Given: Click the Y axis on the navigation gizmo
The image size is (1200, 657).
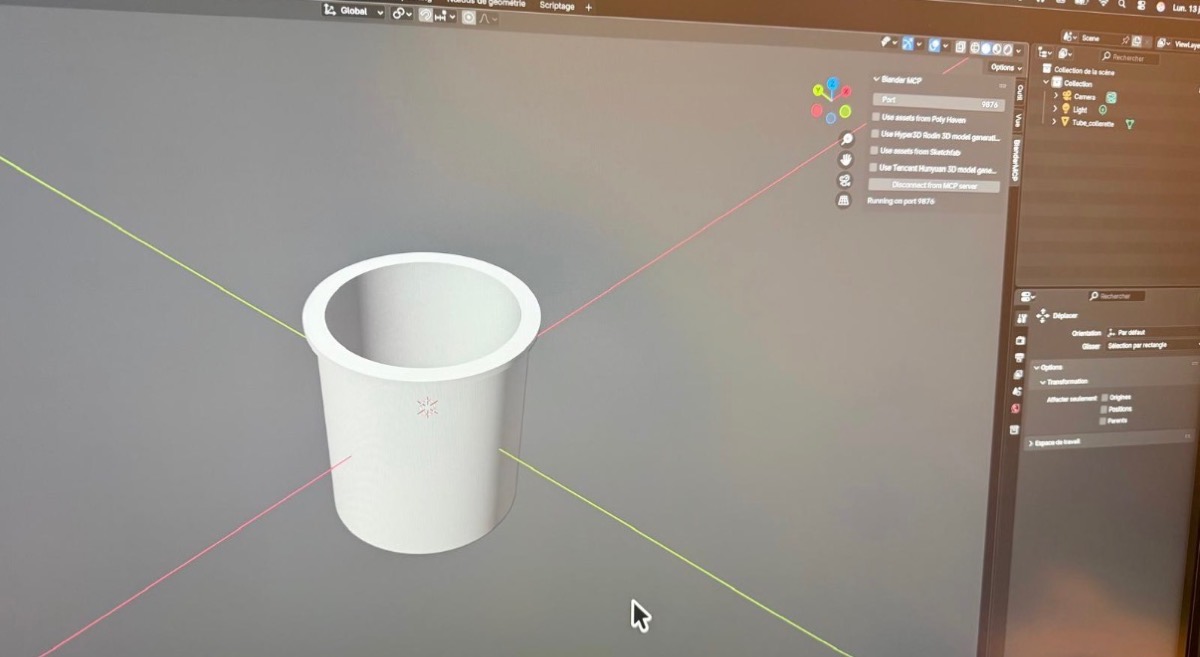Looking at the screenshot, I should 817,90.
